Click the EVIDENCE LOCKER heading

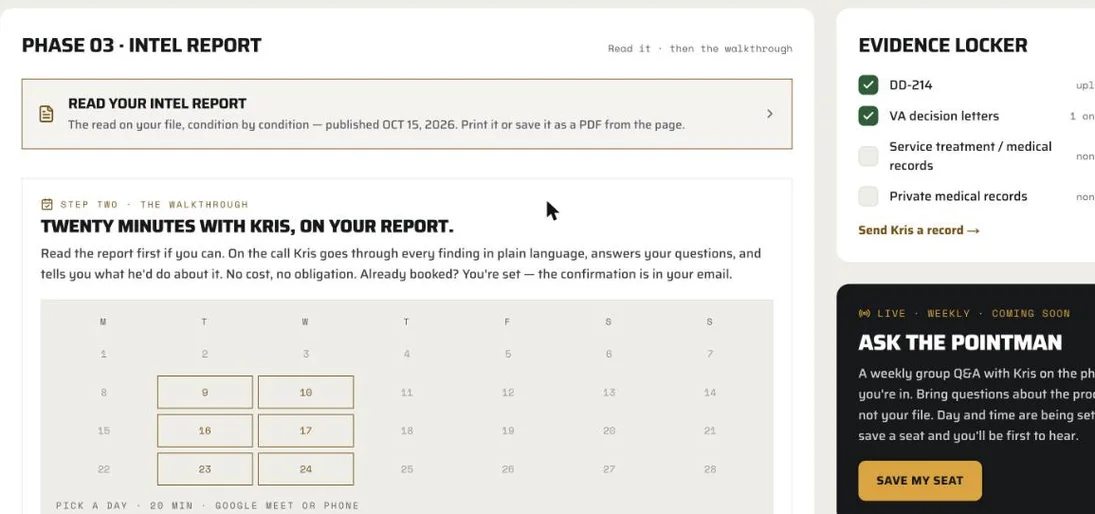click(x=943, y=45)
